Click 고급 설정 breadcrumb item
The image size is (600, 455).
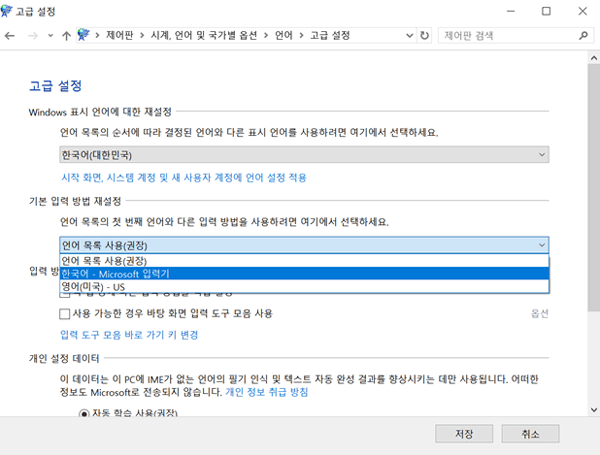(x=330, y=36)
